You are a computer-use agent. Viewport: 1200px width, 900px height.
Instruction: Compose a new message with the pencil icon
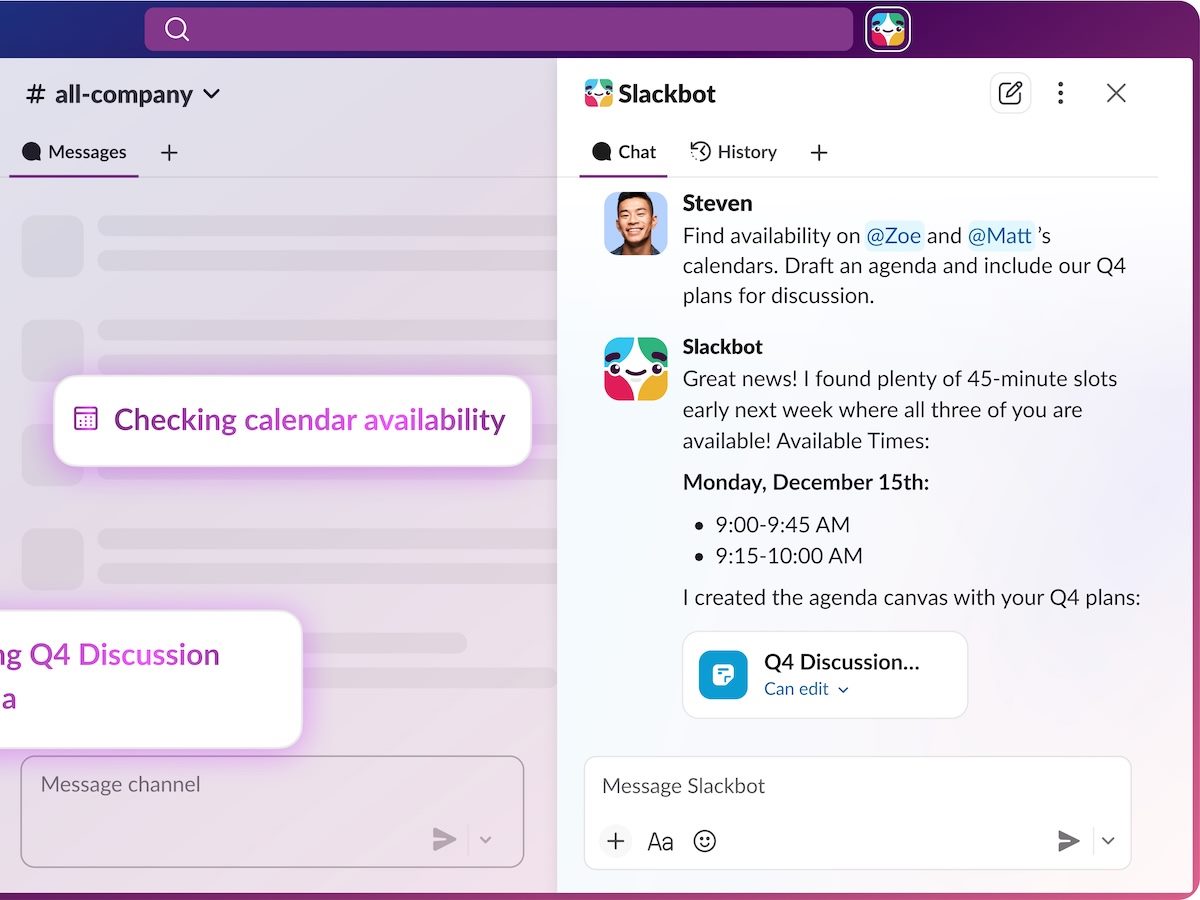[x=1010, y=92]
